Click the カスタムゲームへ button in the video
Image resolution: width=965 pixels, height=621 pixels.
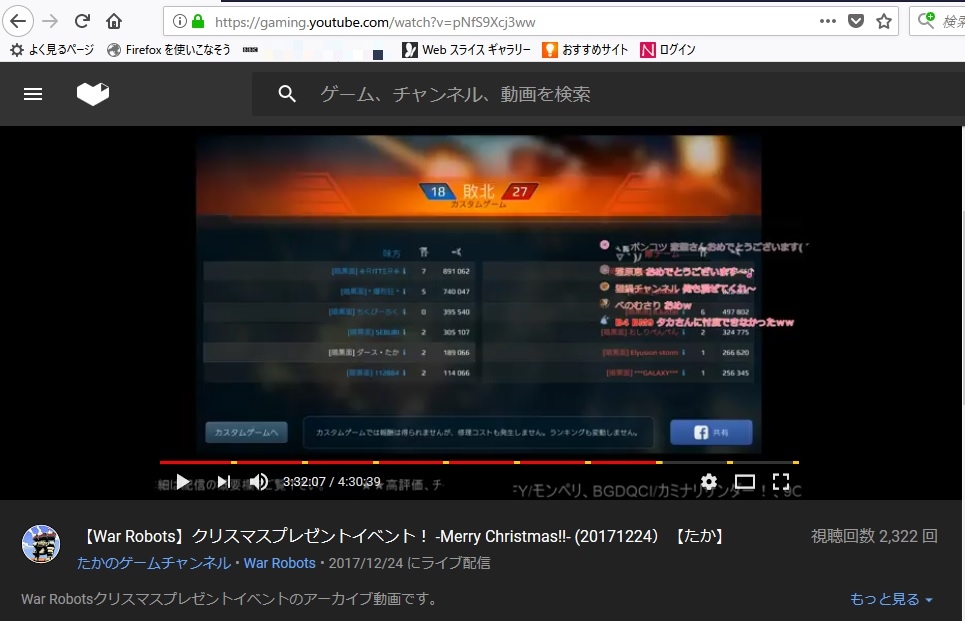tap(246, 432)
